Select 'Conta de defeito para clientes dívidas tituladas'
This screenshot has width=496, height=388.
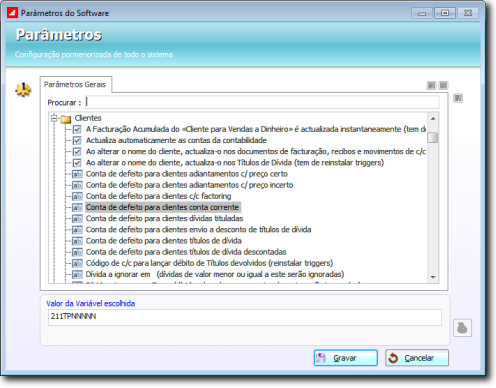[164, 218]
